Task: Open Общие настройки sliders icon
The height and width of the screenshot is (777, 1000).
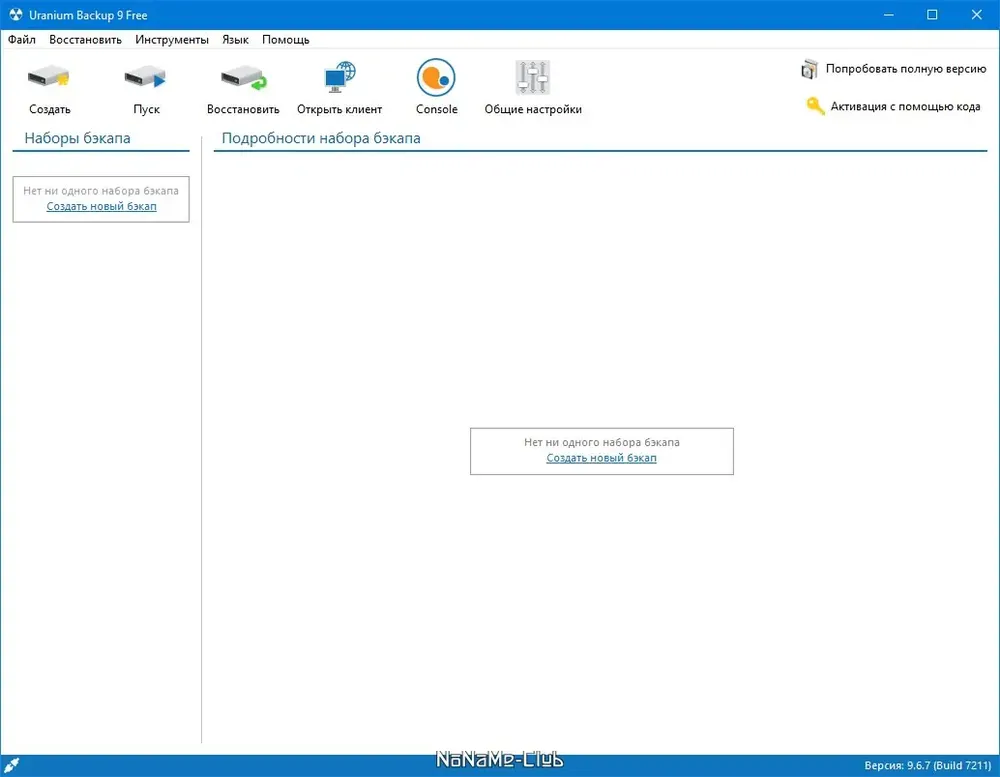Action: [532, 77]
